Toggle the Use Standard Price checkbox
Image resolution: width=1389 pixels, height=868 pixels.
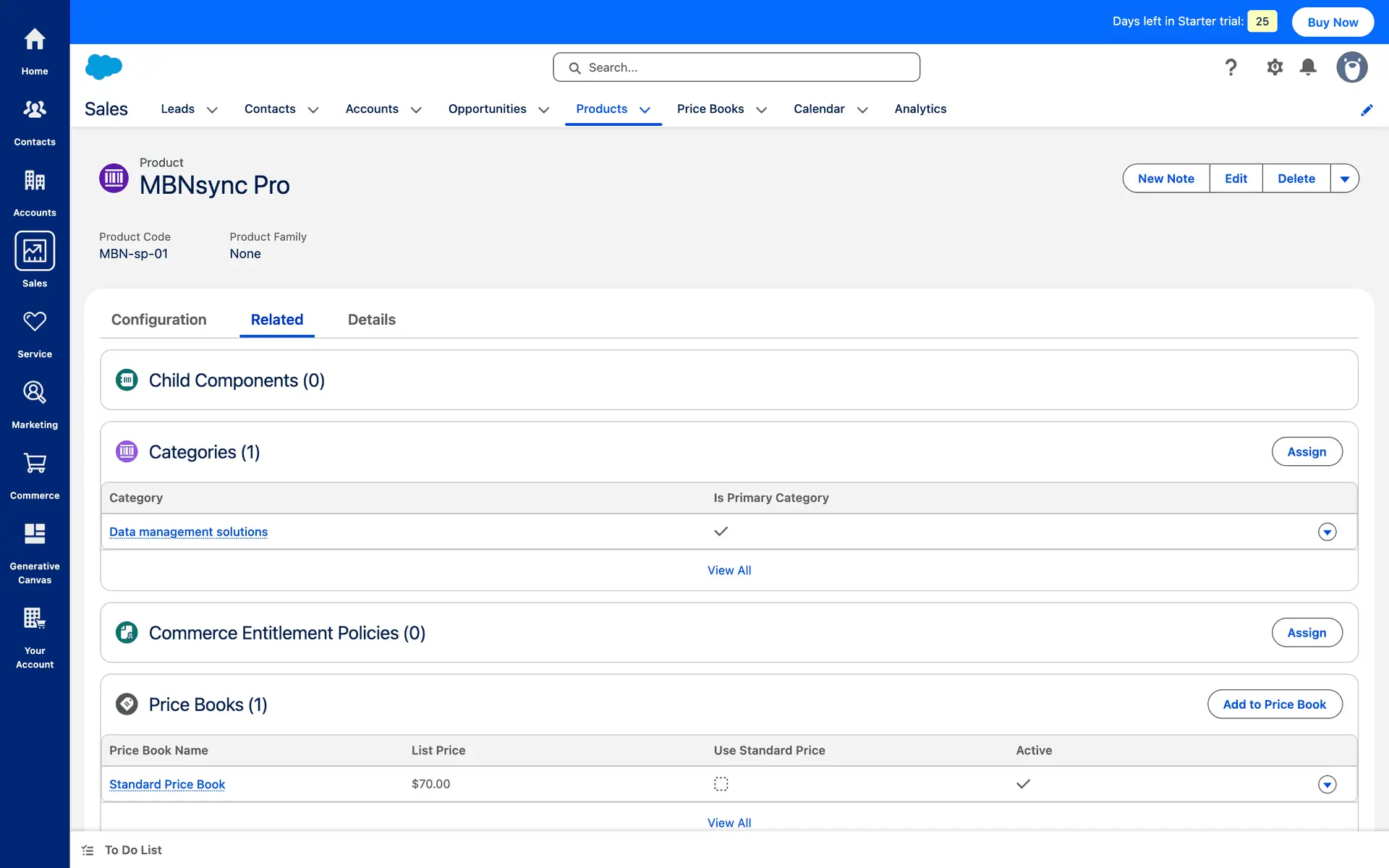coord(721,784)
